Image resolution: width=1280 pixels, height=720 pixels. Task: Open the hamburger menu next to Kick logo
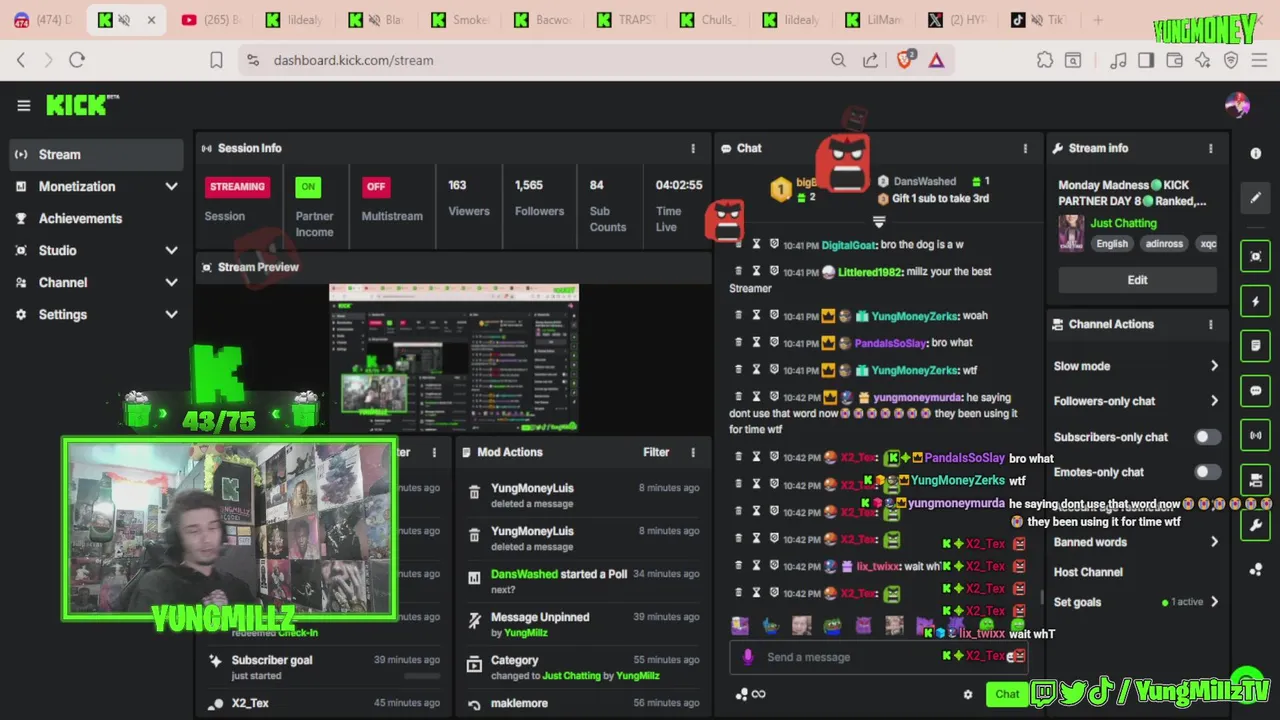(x=23, y=105)
